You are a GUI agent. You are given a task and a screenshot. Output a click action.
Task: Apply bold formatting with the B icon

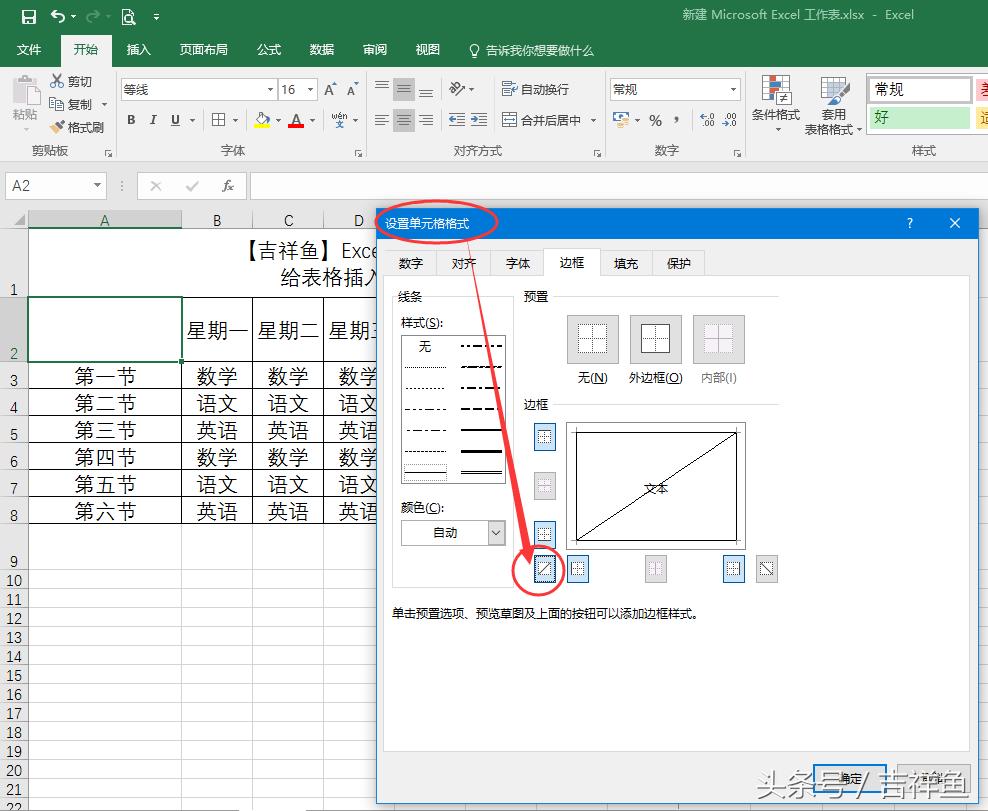(130, 119)
